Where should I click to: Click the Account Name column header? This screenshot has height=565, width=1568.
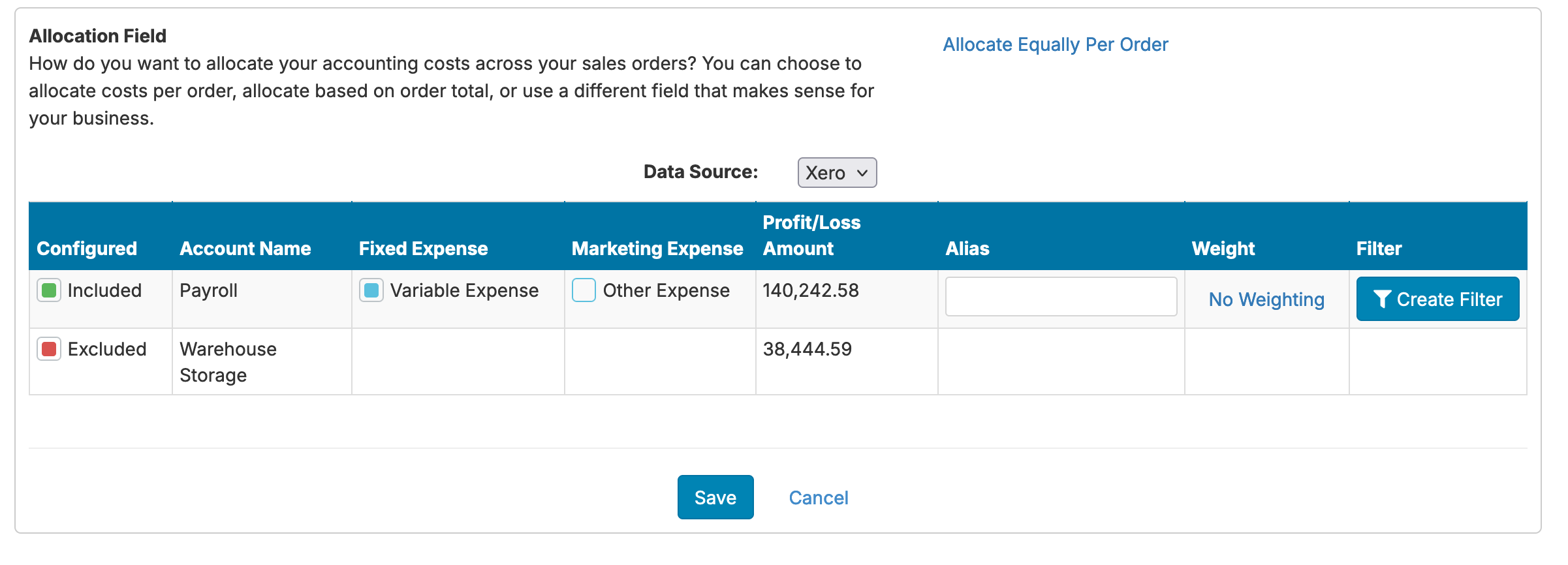(x=245, y=249)
